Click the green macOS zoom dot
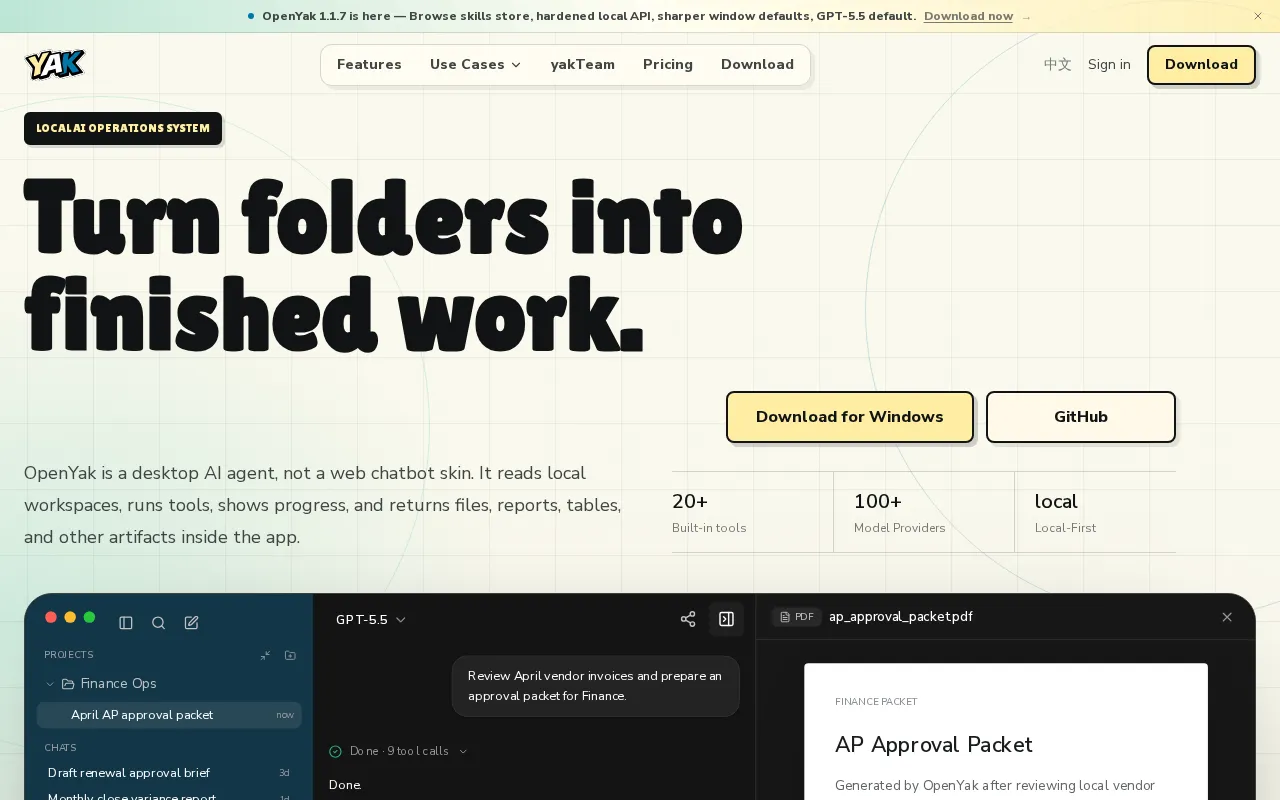This screenshot has width=1280, height=800. coord(89,617)
